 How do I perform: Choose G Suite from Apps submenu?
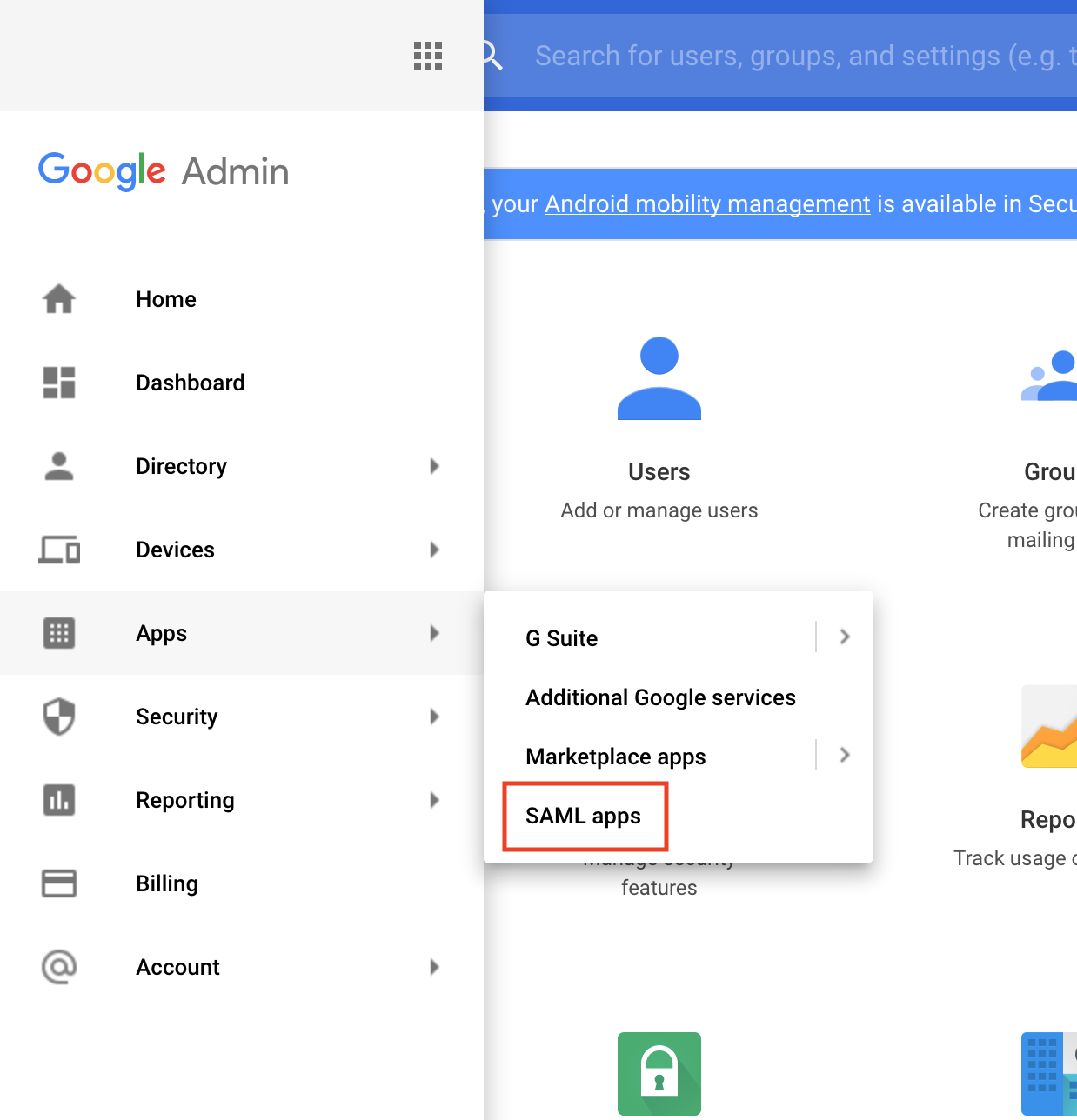pos(562,638)
